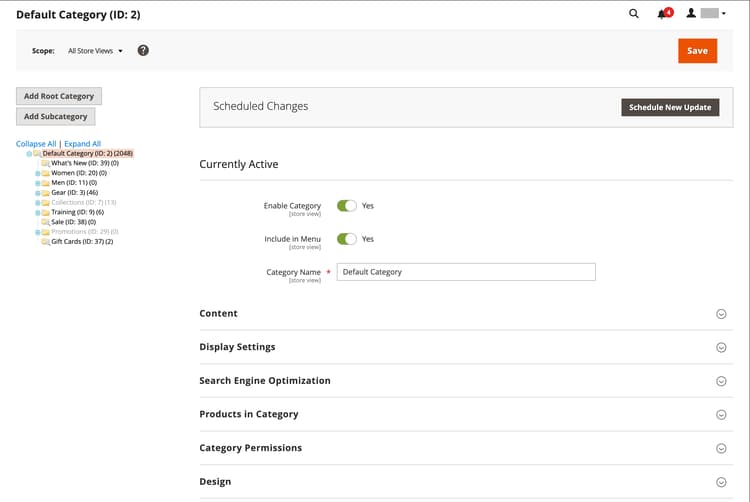Click the Scheduled Changes heading text

click(261, 106)
